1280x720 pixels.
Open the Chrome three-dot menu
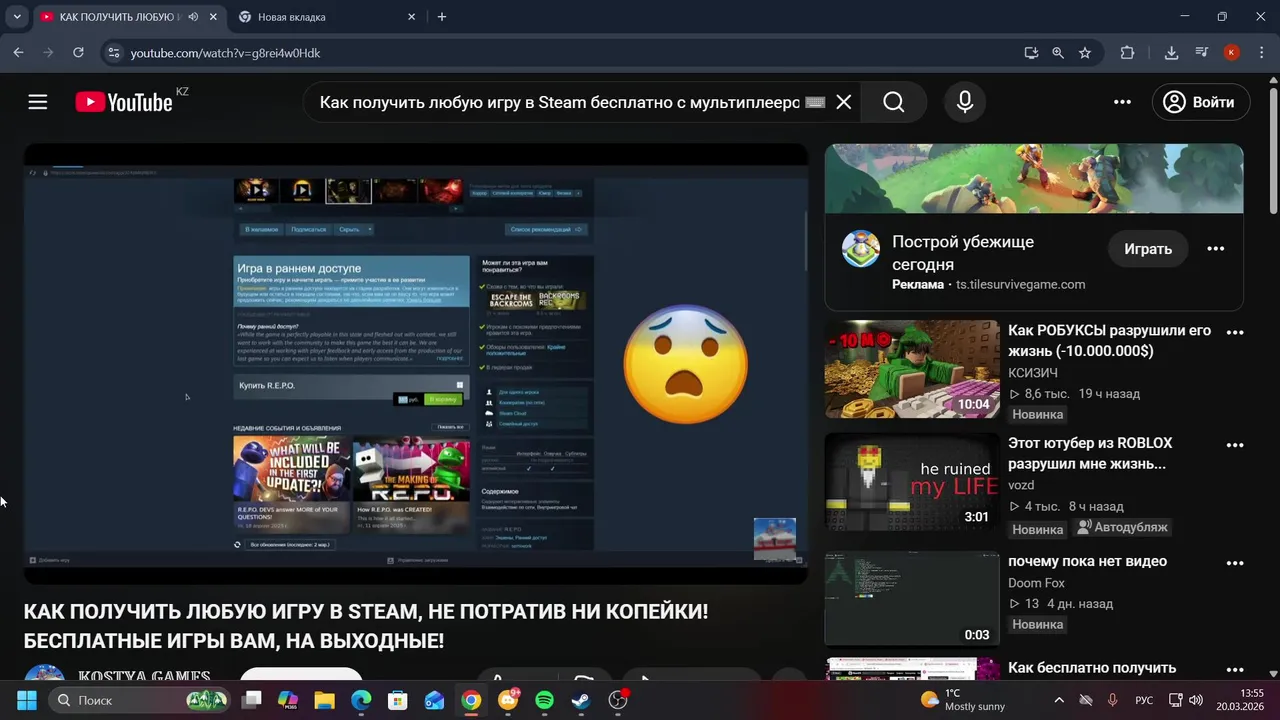[1261, 53]
